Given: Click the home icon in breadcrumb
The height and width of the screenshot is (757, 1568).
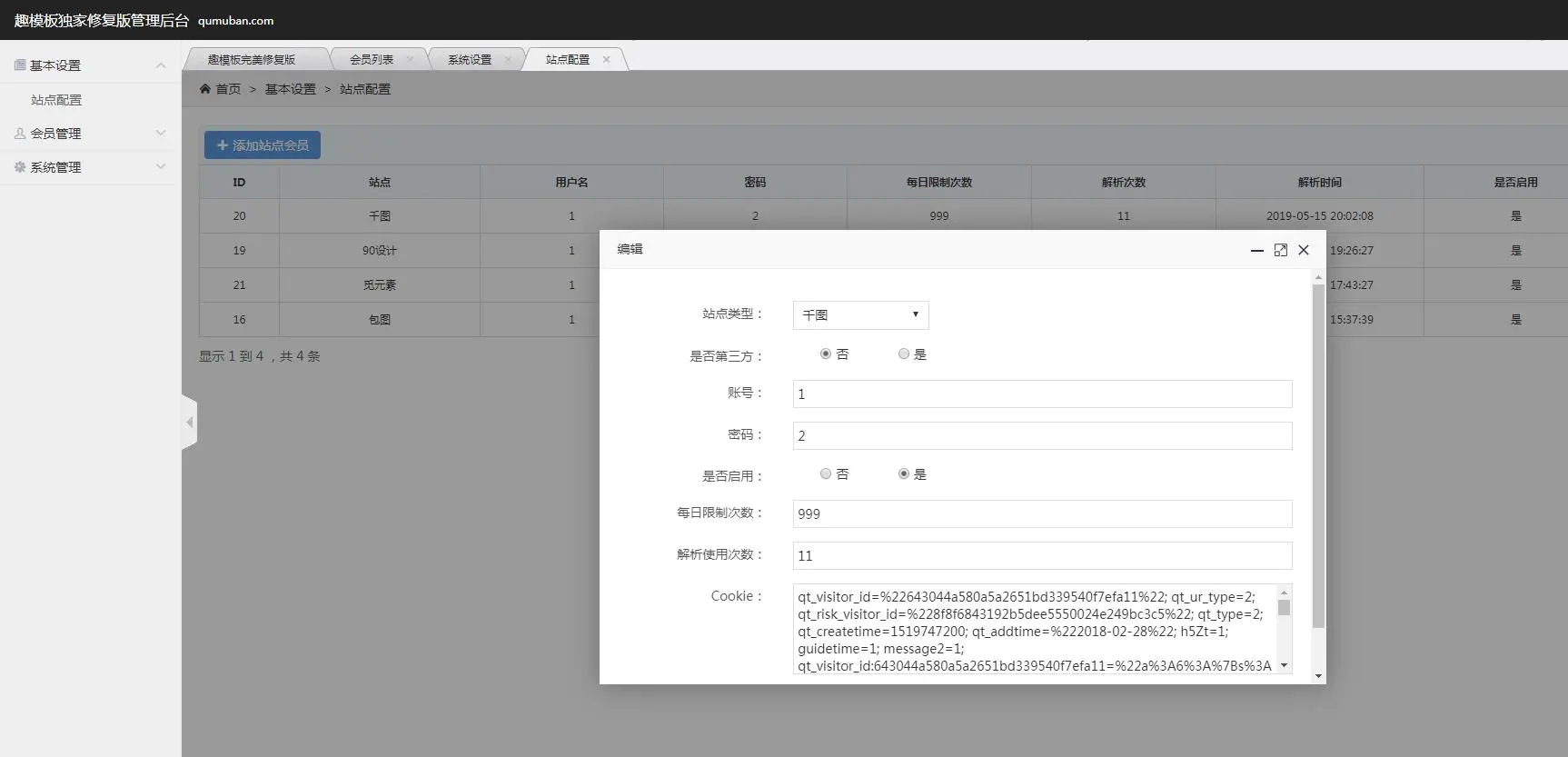Looking at the screenshot, I should pyautogui.click(x=205, y=89).
